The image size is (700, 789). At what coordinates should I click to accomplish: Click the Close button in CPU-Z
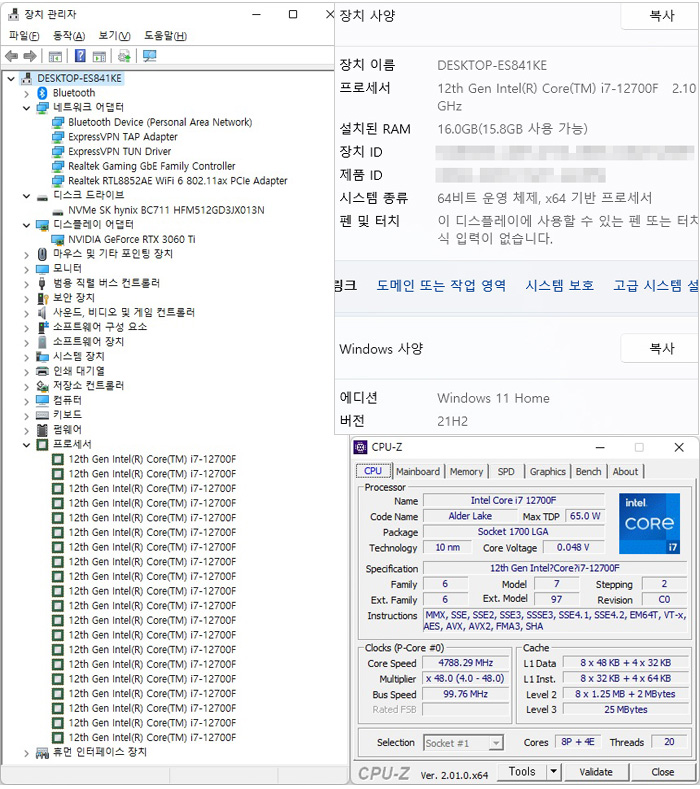click(662, 772)
